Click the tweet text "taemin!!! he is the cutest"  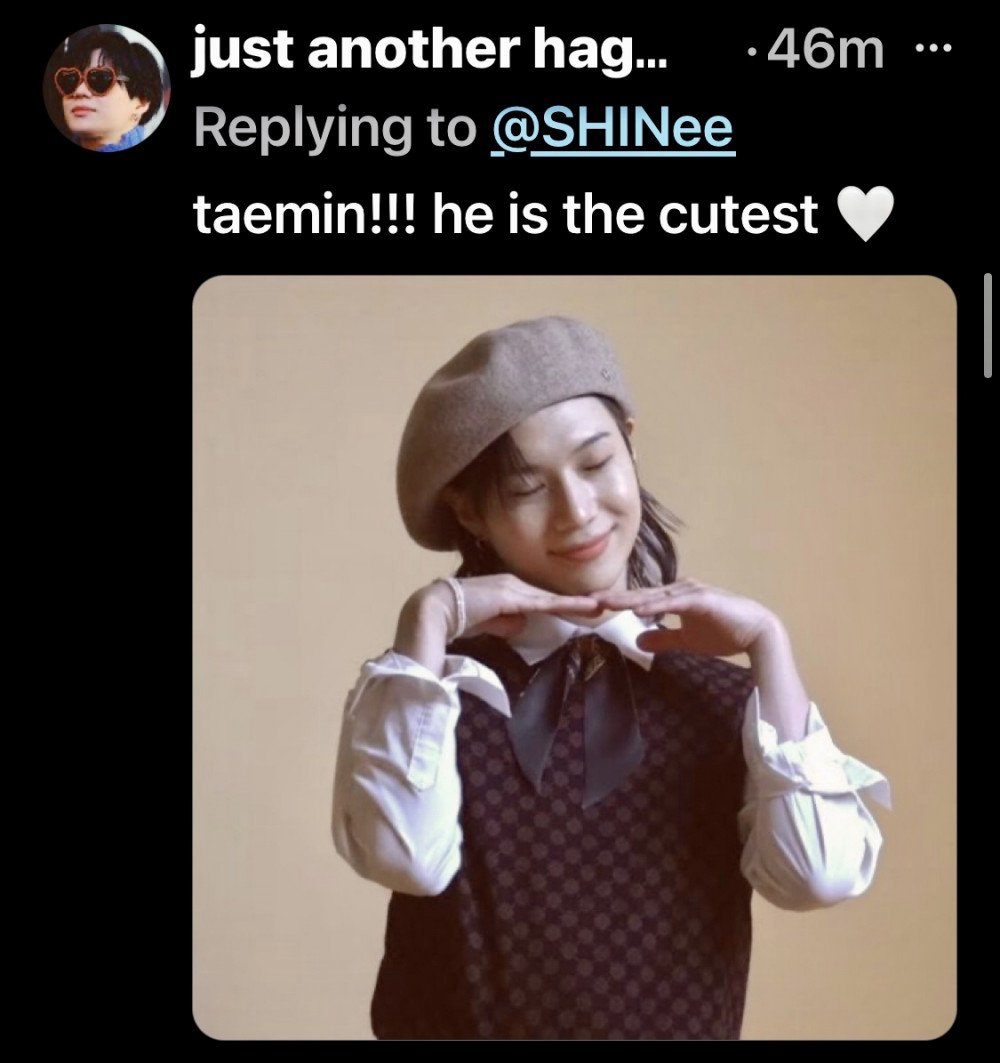tap(506, 214)
